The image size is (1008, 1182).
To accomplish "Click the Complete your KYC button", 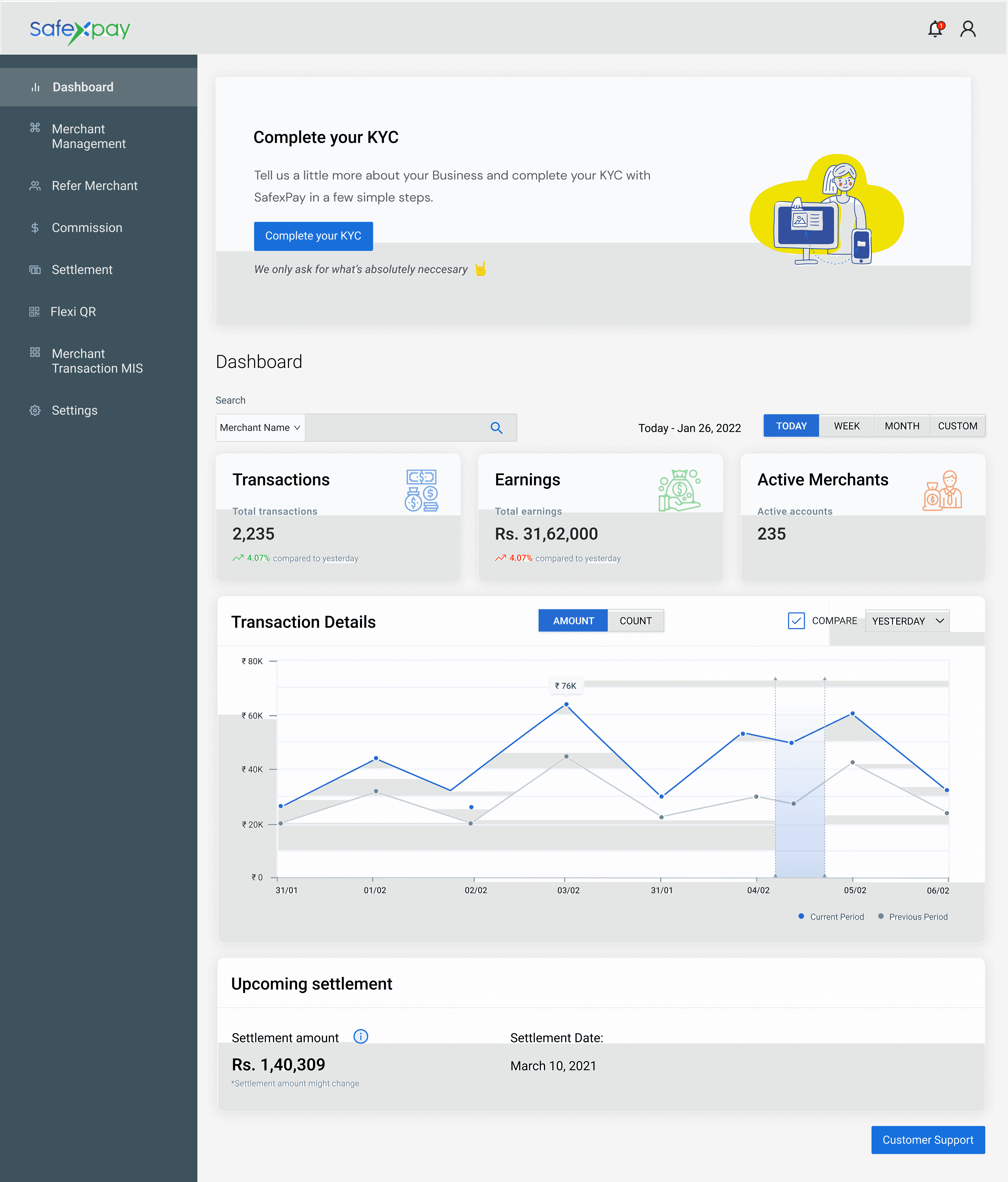I will 313,236.
